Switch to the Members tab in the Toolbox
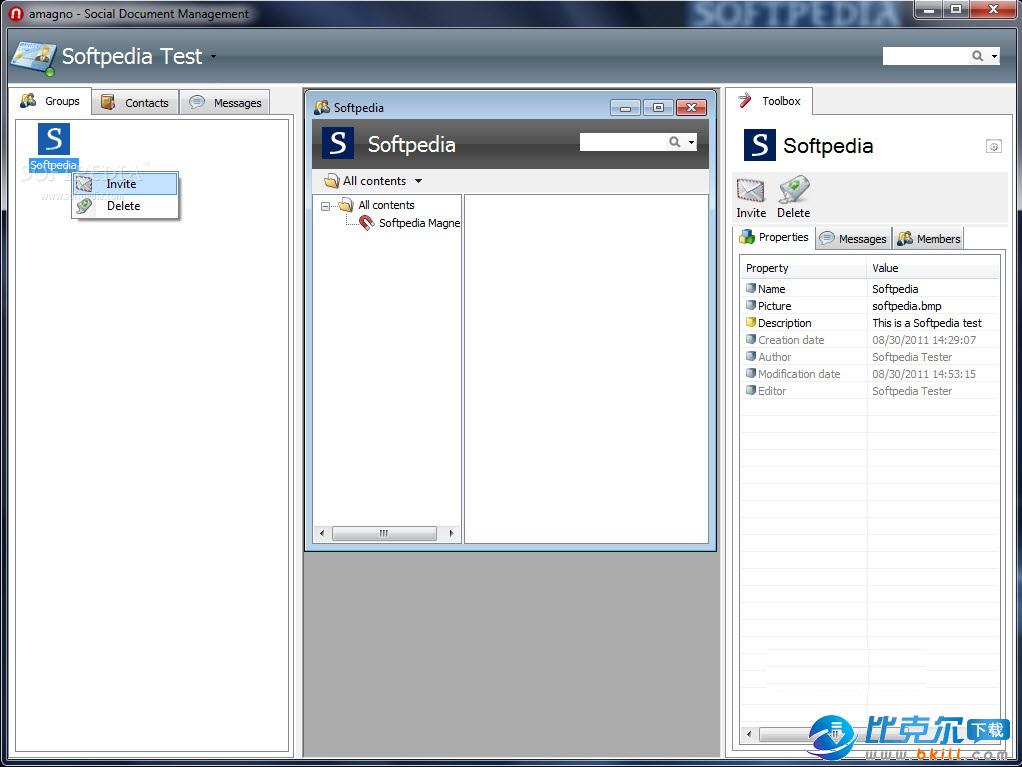This screenshot has width=1022, height=767. pos(929,239)
